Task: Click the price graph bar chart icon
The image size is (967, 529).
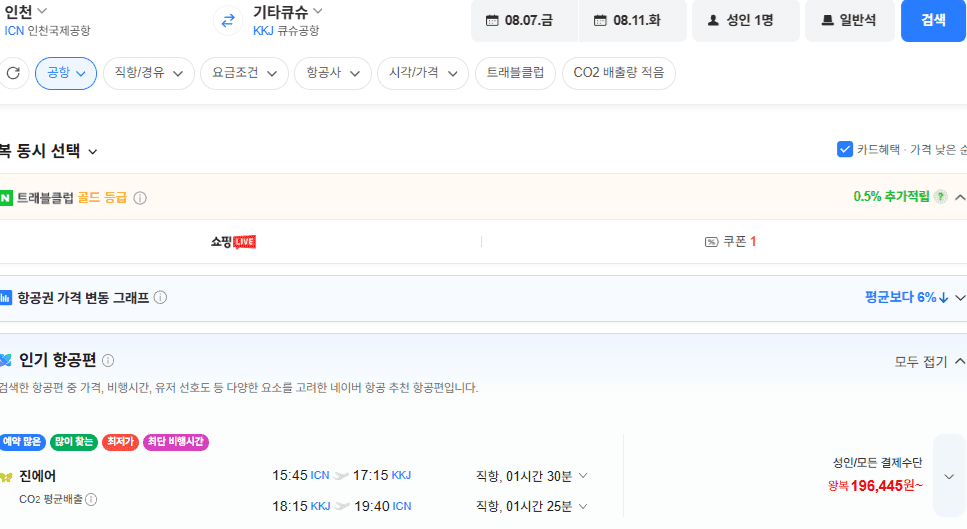Action: tap(6, 298)
